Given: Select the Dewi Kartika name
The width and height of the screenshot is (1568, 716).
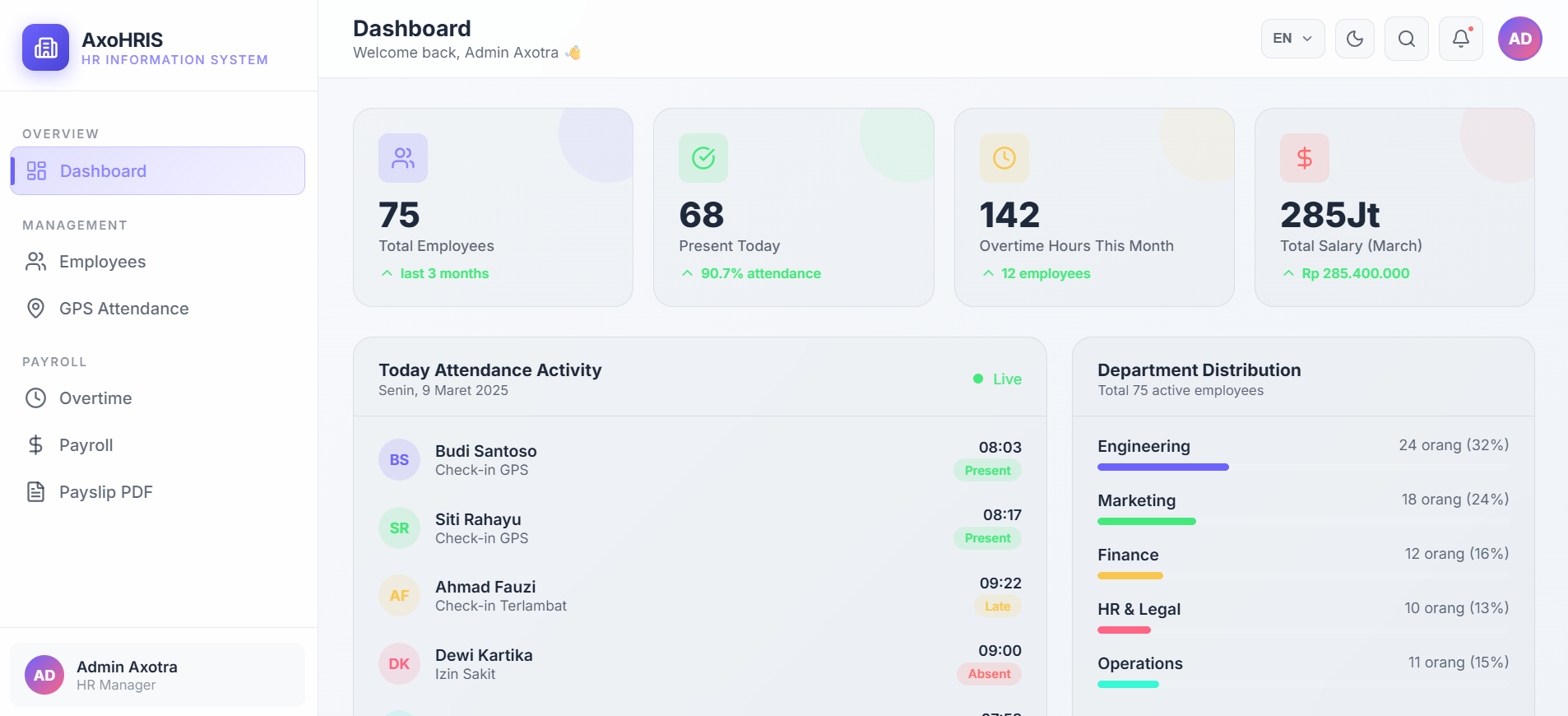Looking at the screenshot, I should (x=484, y=655).
